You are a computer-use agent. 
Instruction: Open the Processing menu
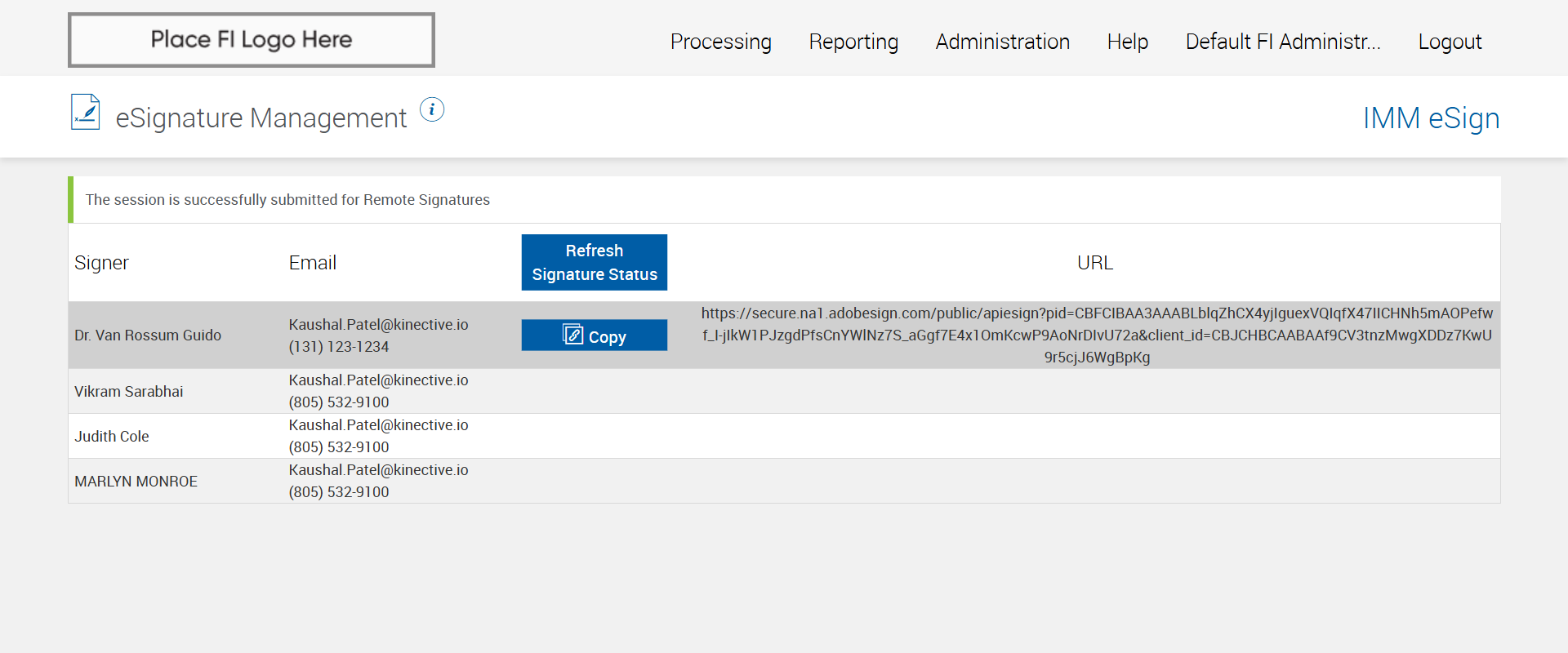pyautogui.click(x=720, y=42)
